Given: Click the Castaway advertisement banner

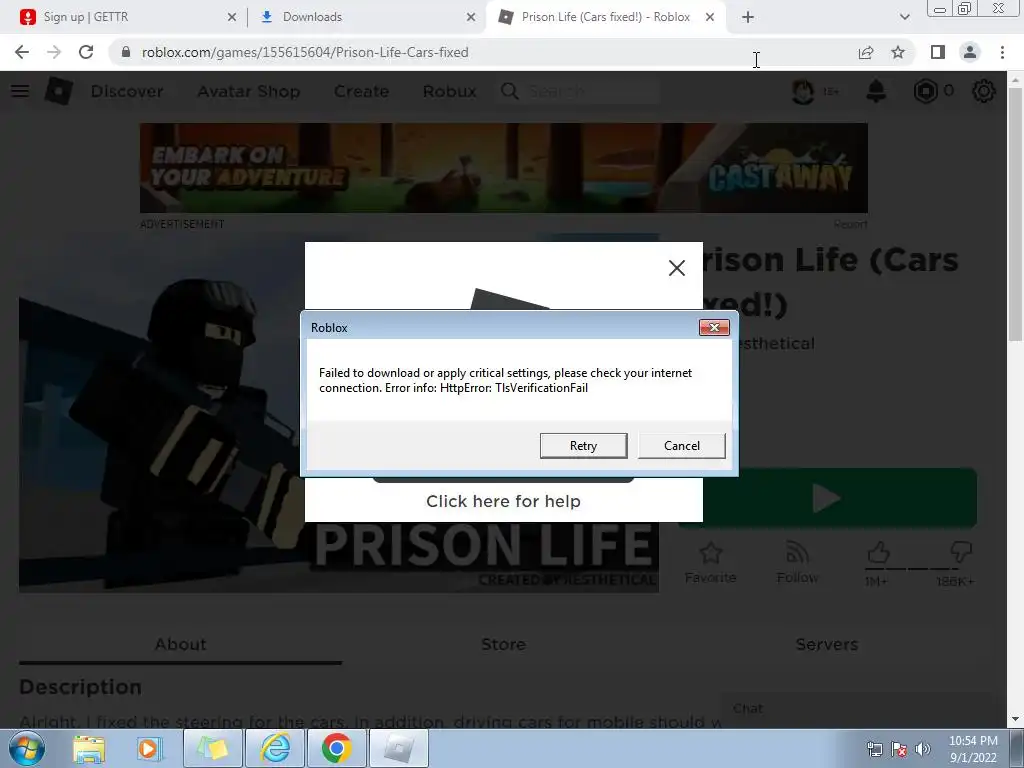Looking at the screenshot, I should [x=504, y=168].
